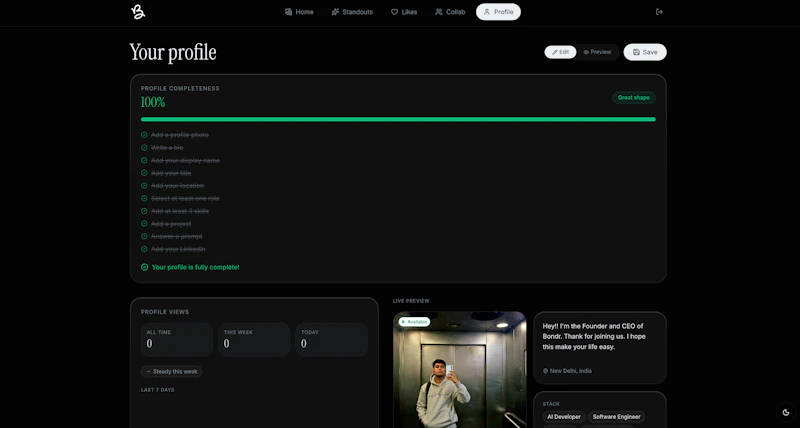
Task: Click check icon beside Answer a prompt
Action: (144, 237)
